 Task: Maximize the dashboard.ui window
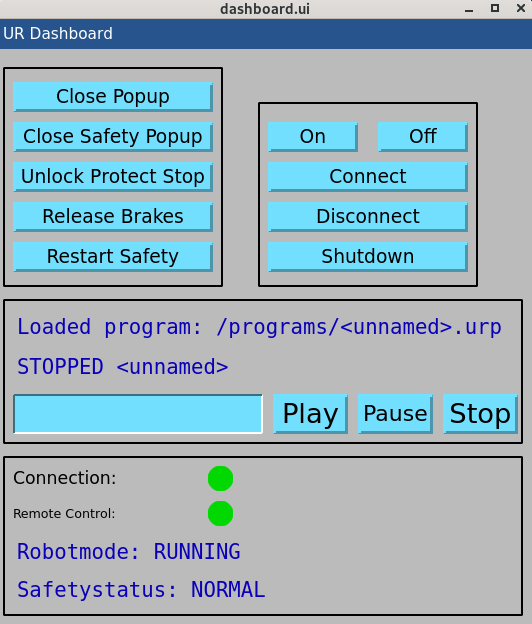(x=495, y=8)
